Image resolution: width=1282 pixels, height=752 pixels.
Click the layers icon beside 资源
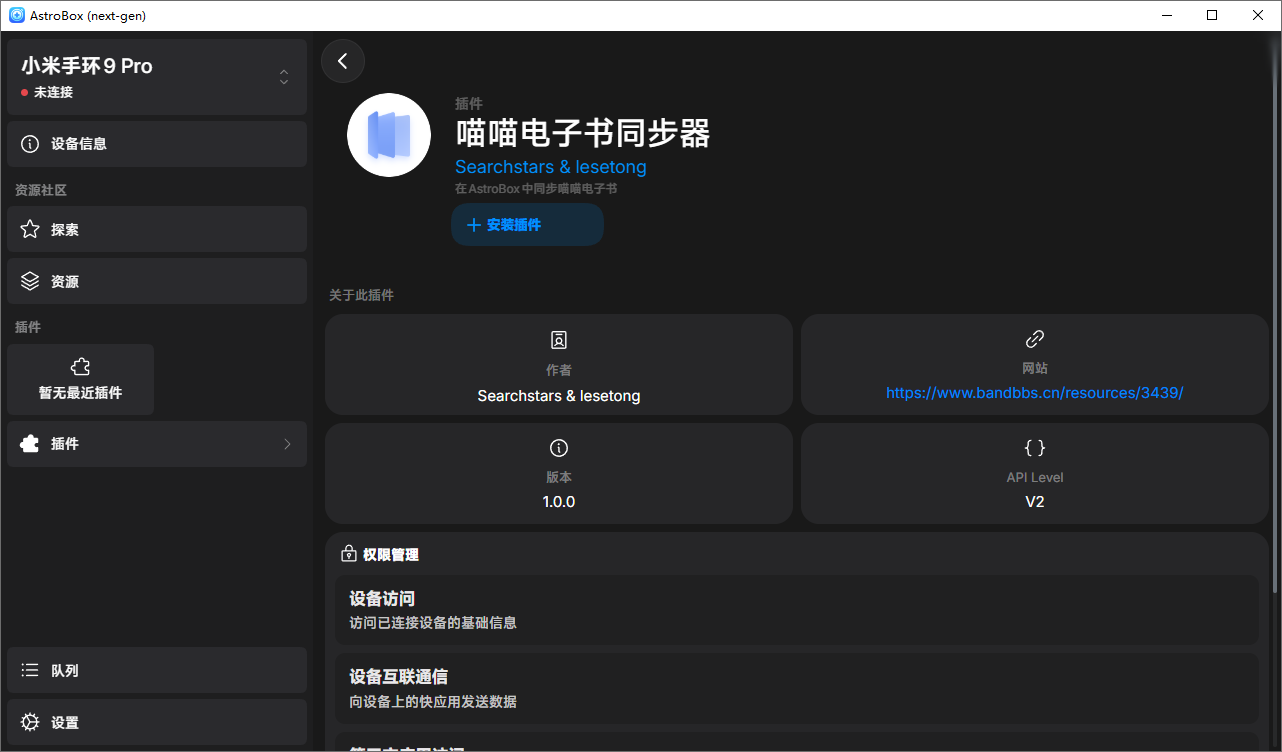(30, 282)
